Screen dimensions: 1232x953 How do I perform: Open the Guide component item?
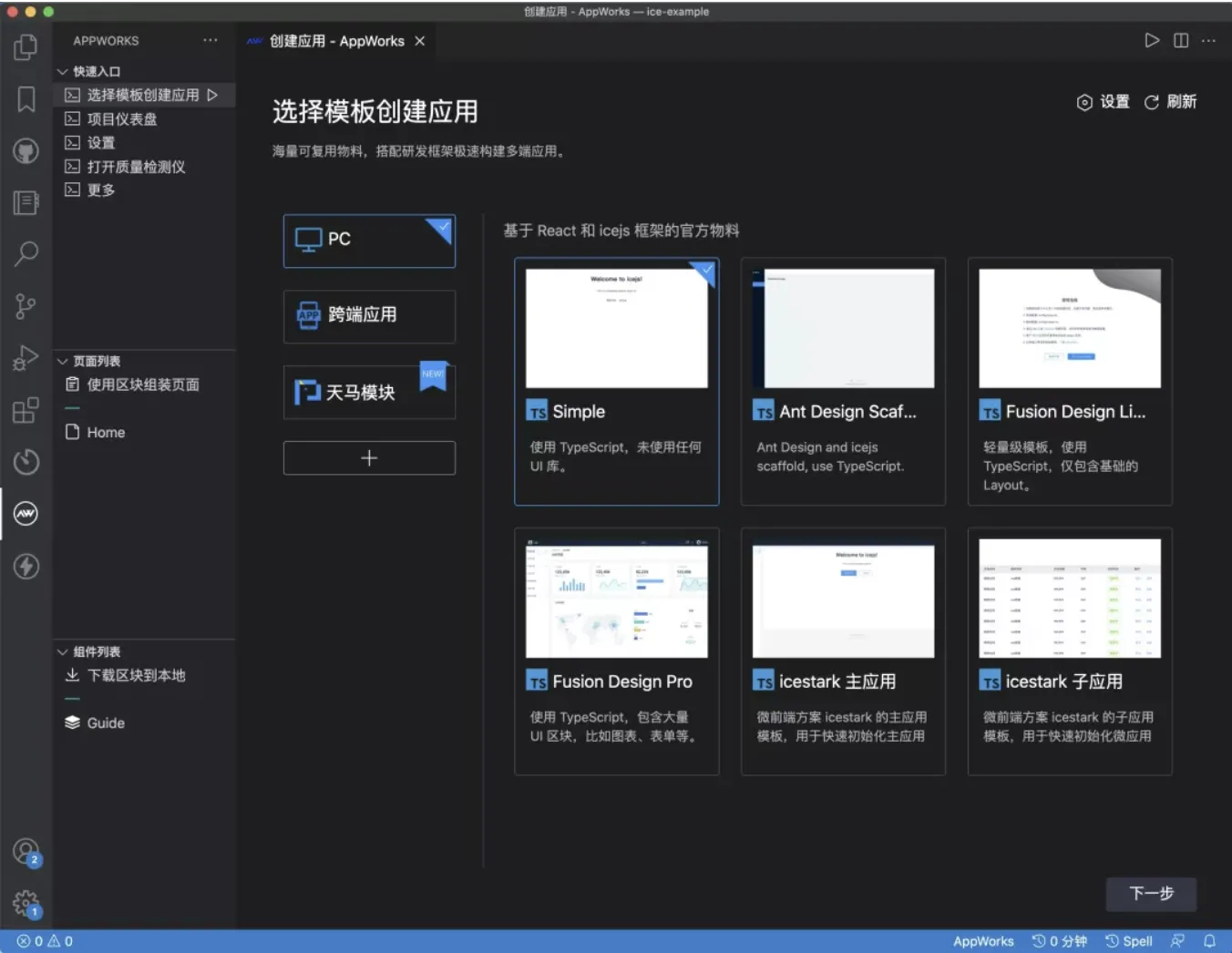coord(106,722)
